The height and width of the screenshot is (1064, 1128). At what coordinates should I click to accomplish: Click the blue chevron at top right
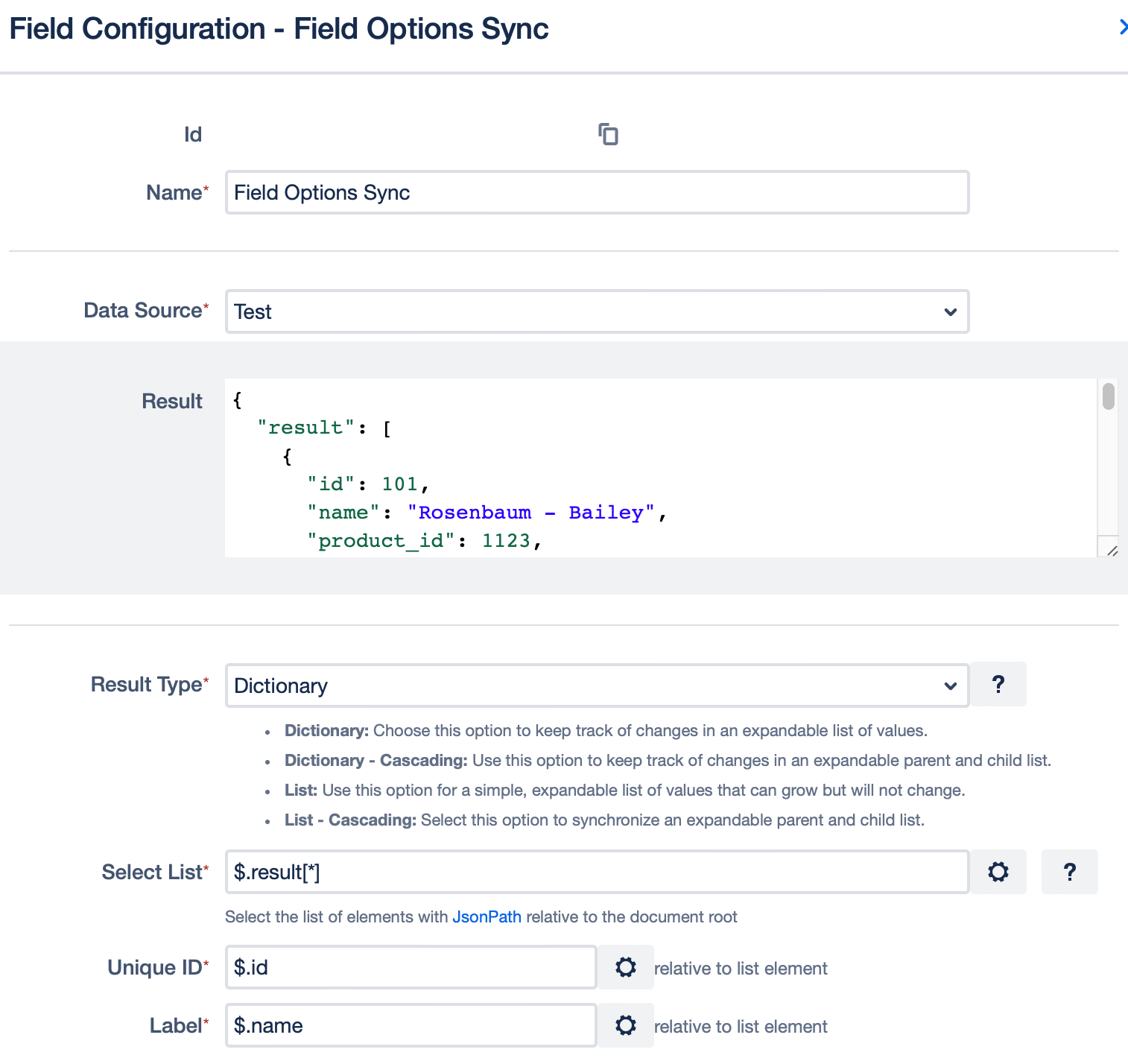tap(1122, 28)
